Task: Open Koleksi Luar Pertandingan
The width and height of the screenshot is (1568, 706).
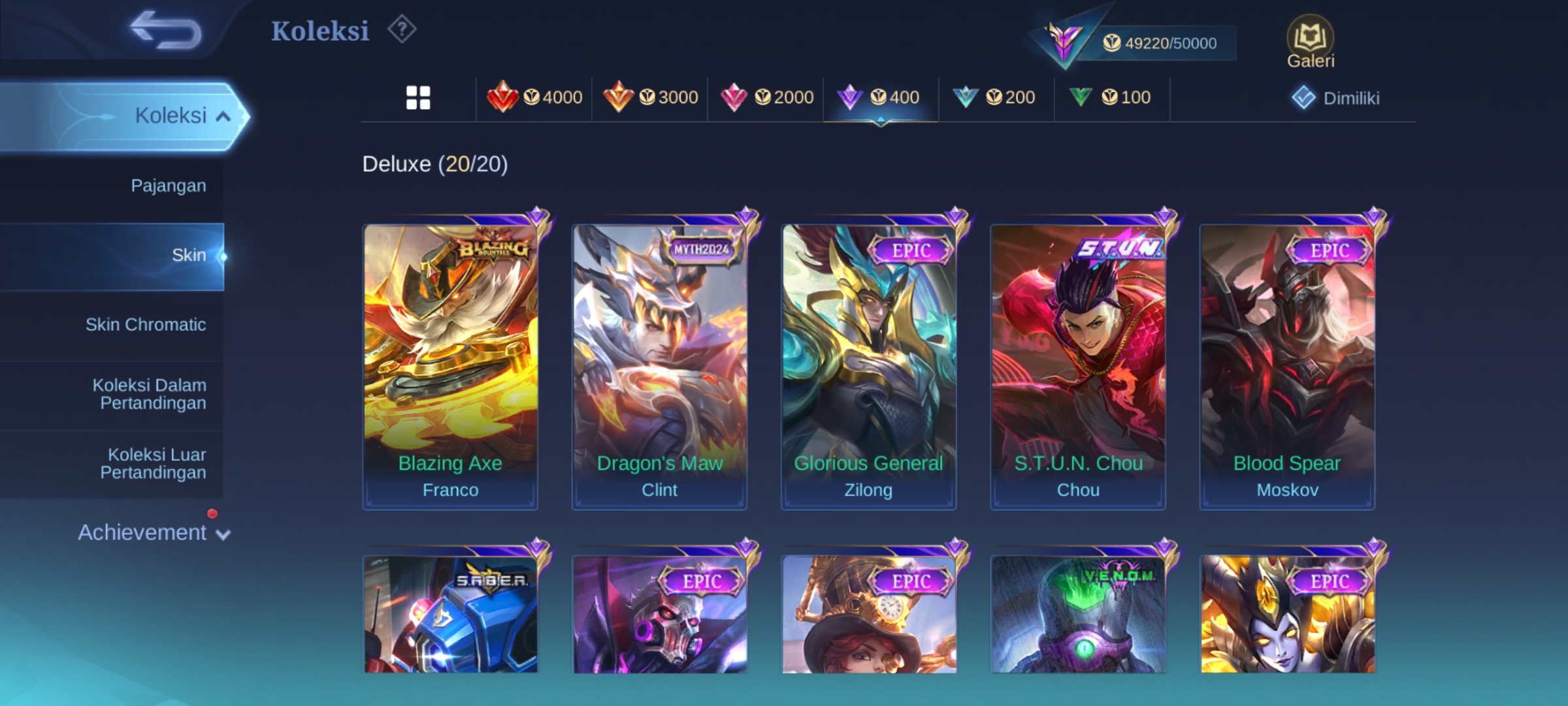Action: 112,463
